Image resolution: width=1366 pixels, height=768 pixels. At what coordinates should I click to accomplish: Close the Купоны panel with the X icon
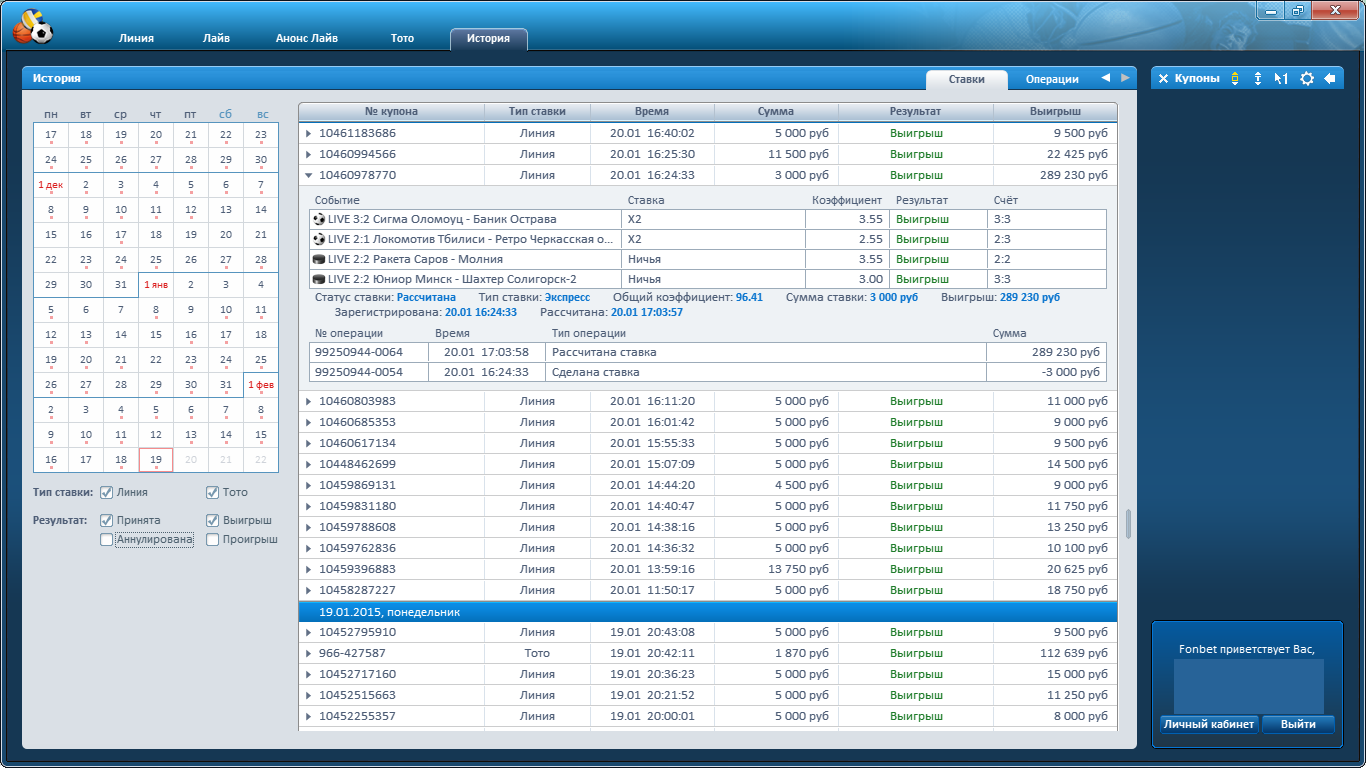tap(1163, 79)
